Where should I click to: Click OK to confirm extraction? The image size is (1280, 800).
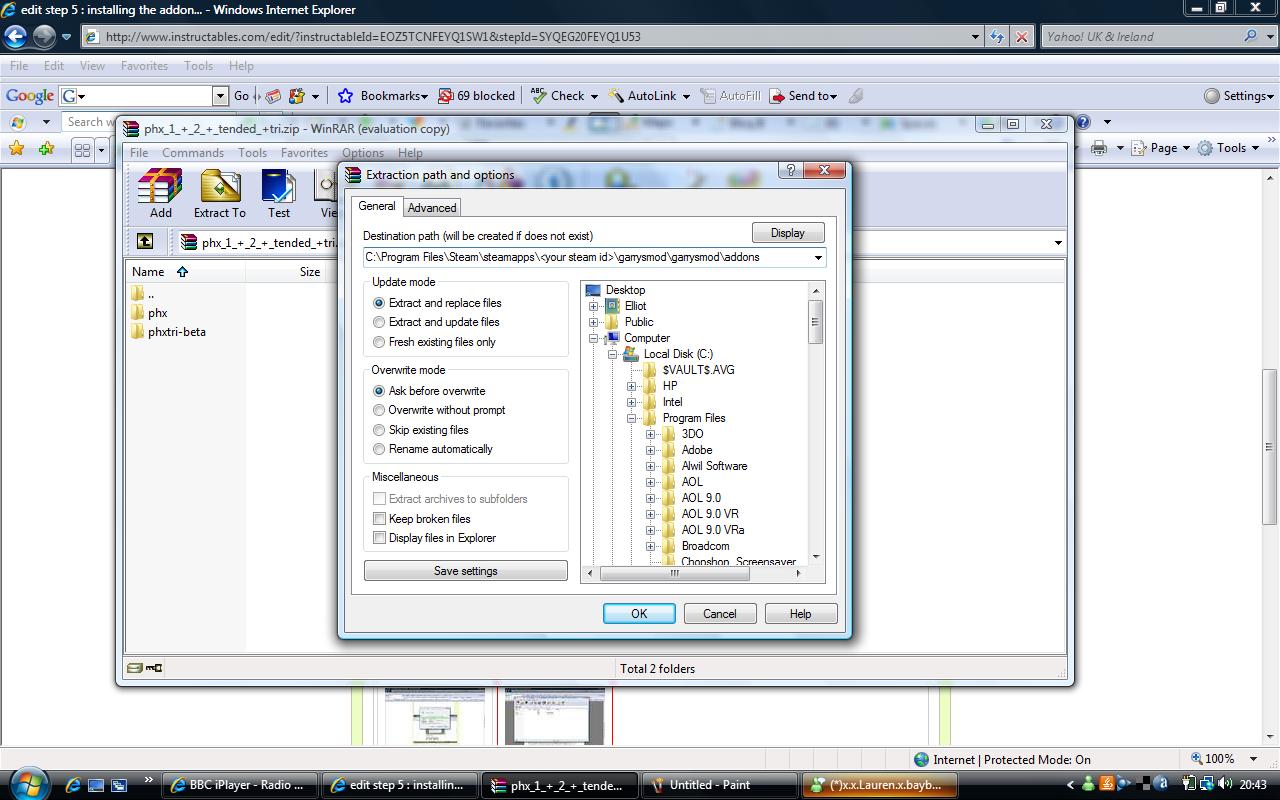tap(639, 614)
